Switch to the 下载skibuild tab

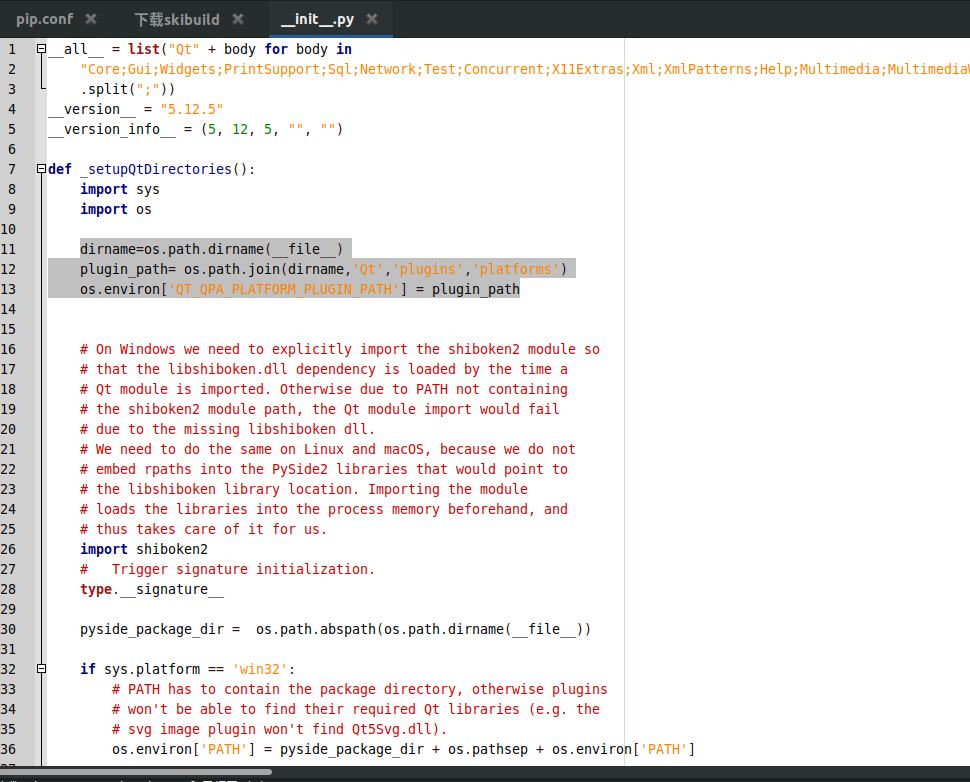(177, 19)
